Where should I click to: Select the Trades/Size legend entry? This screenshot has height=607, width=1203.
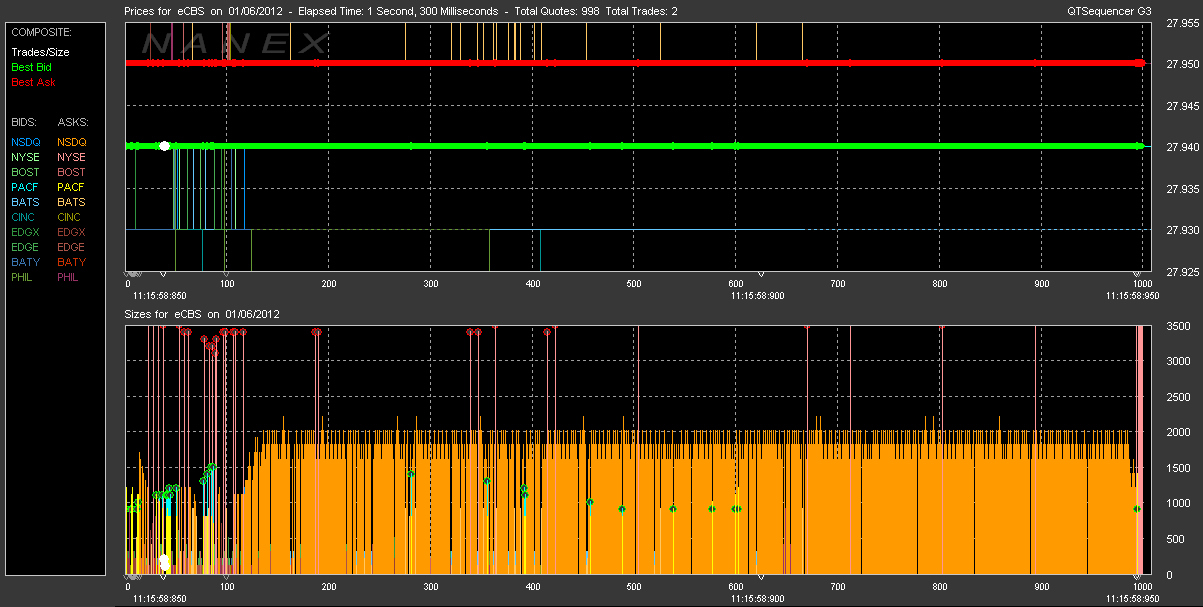[x=40, y=52]
